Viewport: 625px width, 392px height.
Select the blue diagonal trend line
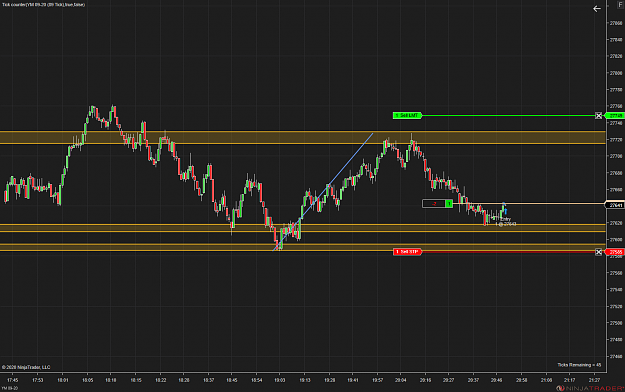click(323, 192)
